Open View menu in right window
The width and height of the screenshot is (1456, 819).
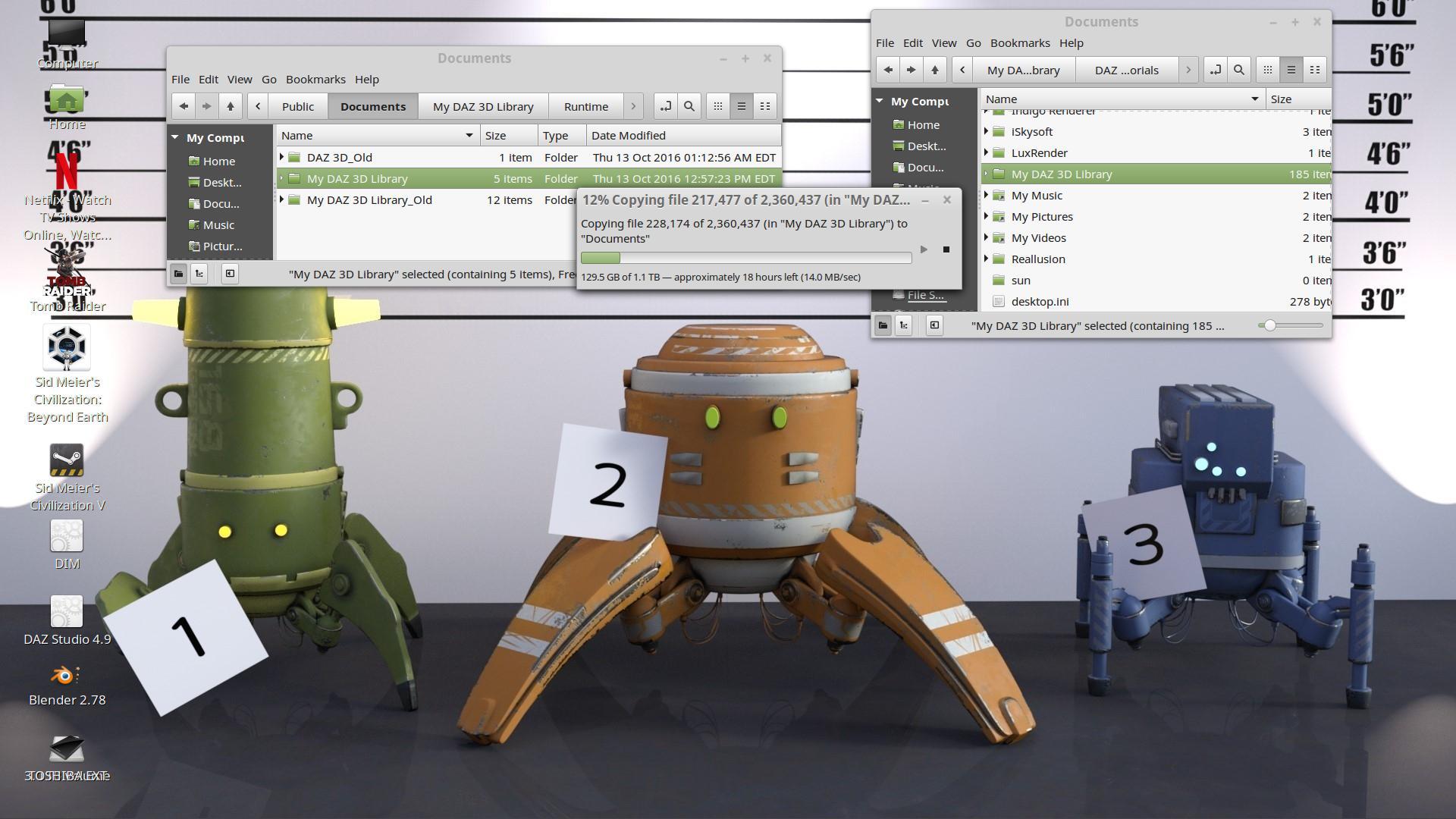point(943,43)
